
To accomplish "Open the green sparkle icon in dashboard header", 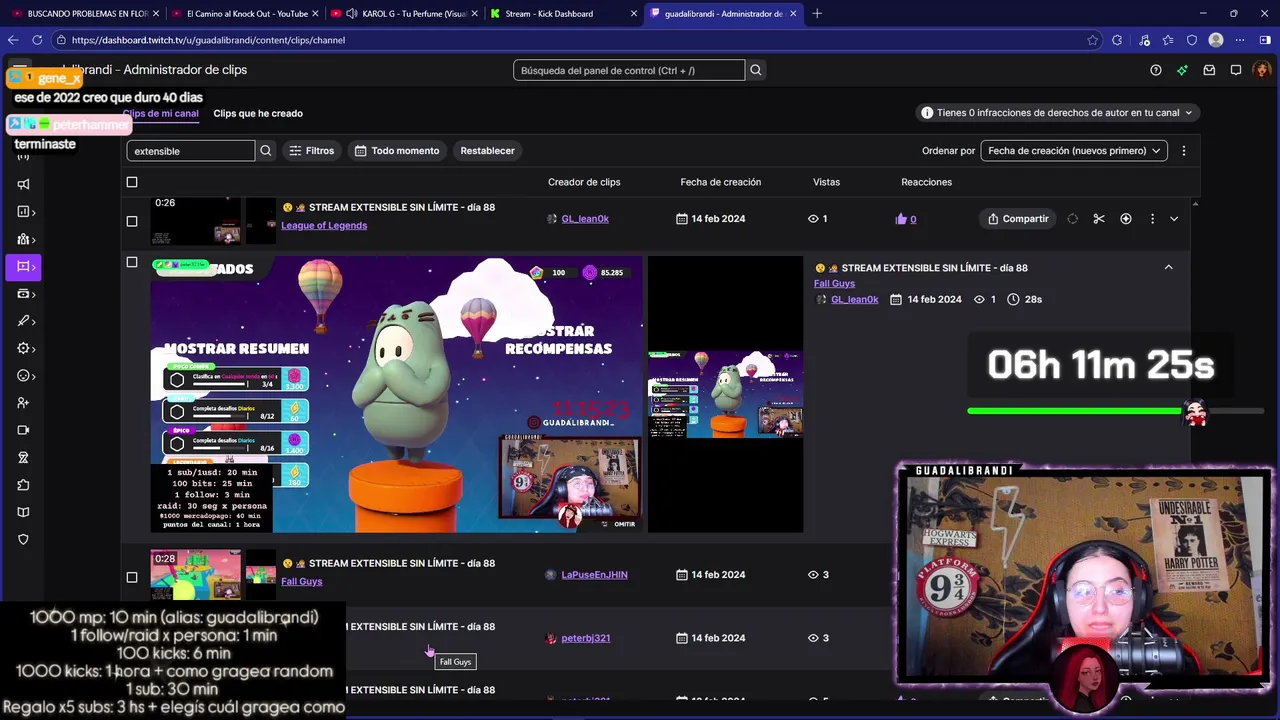I will (x=1182, y=70).
